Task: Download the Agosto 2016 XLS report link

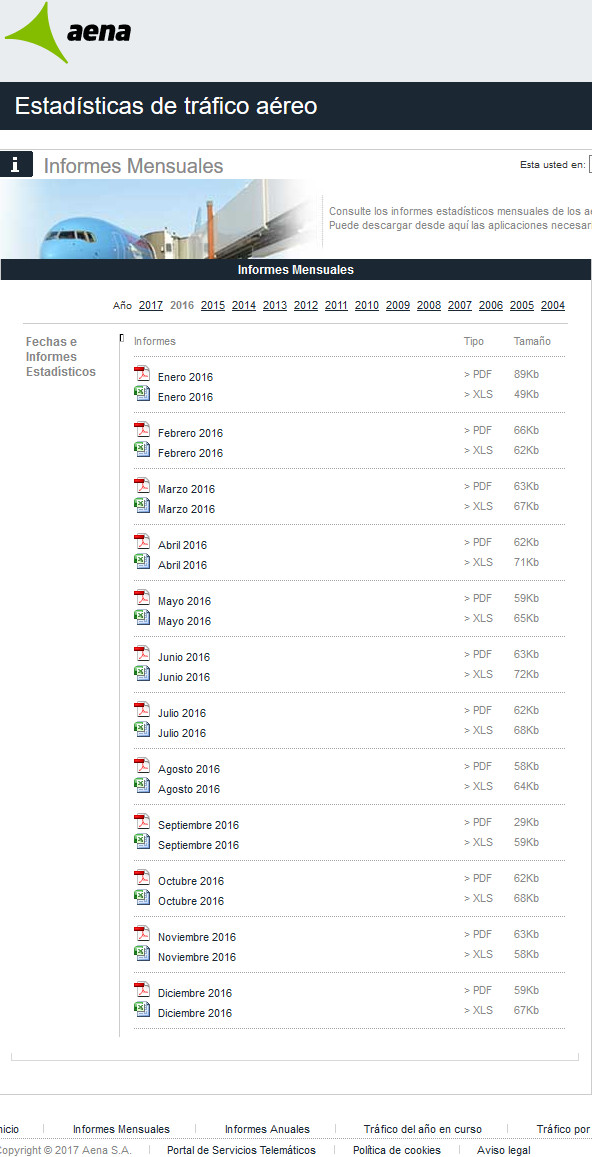Action: (189, 790)
